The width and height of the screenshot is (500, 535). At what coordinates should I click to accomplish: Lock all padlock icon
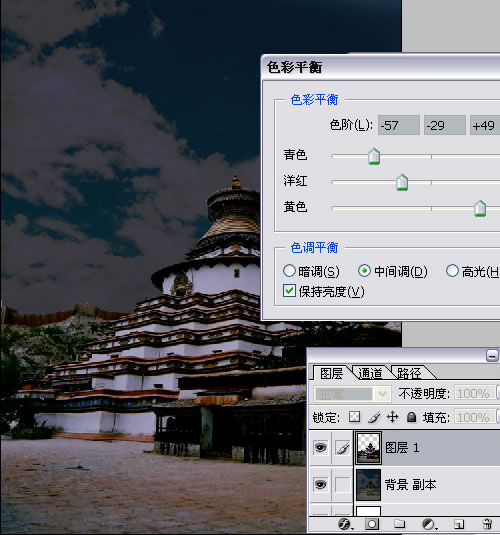click(x=412, y=417)
